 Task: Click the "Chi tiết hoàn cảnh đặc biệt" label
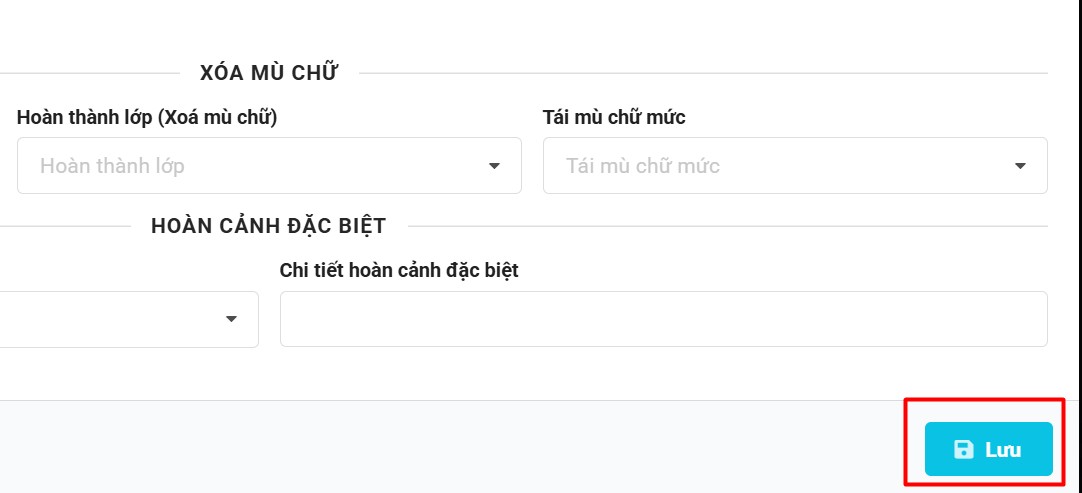[x=399, y=270]
